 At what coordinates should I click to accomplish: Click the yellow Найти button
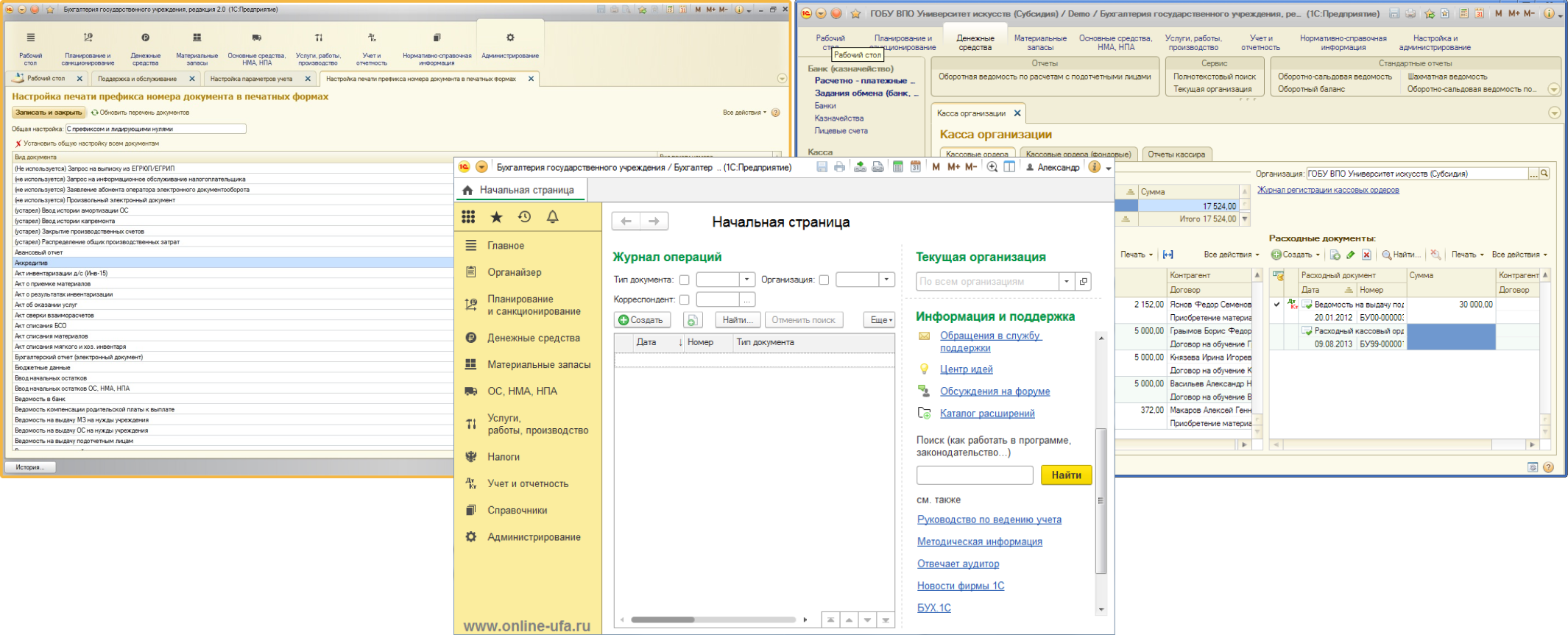1067,475
